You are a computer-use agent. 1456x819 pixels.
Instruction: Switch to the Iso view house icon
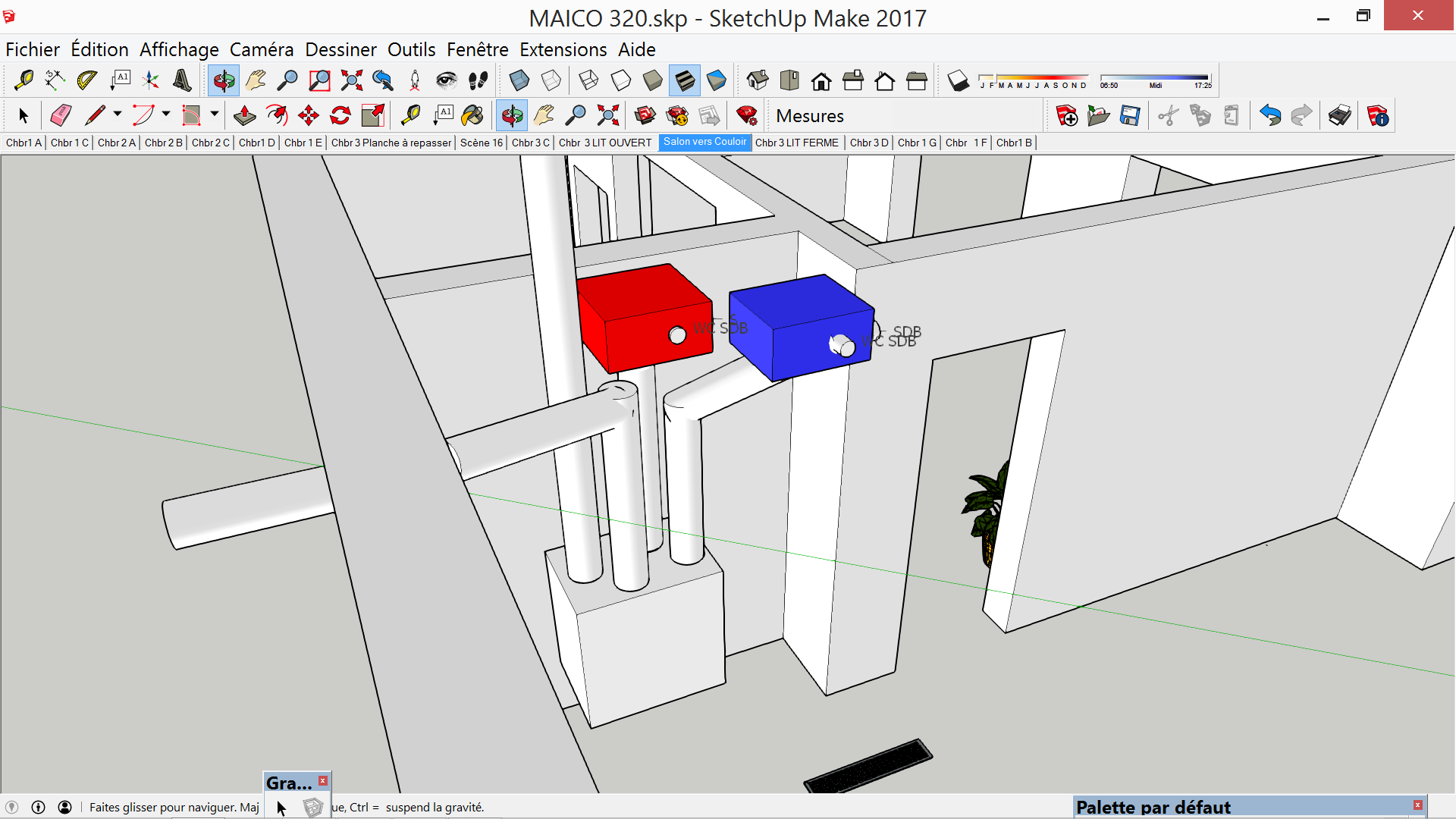click(757, 80)
